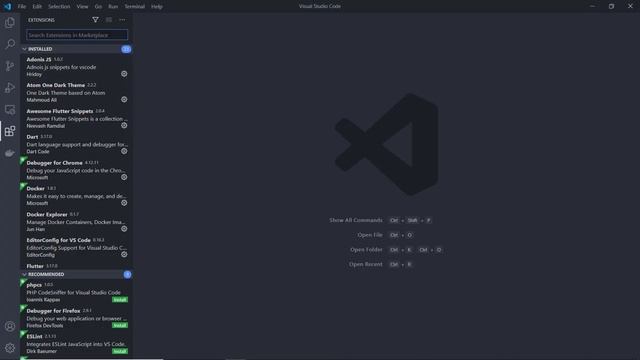Open the Manage gear in activity bar

pos(10,348)
